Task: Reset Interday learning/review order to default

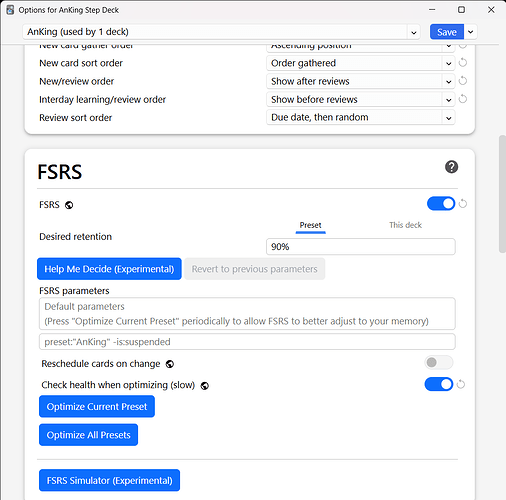Action: click(x=463, y=99)
